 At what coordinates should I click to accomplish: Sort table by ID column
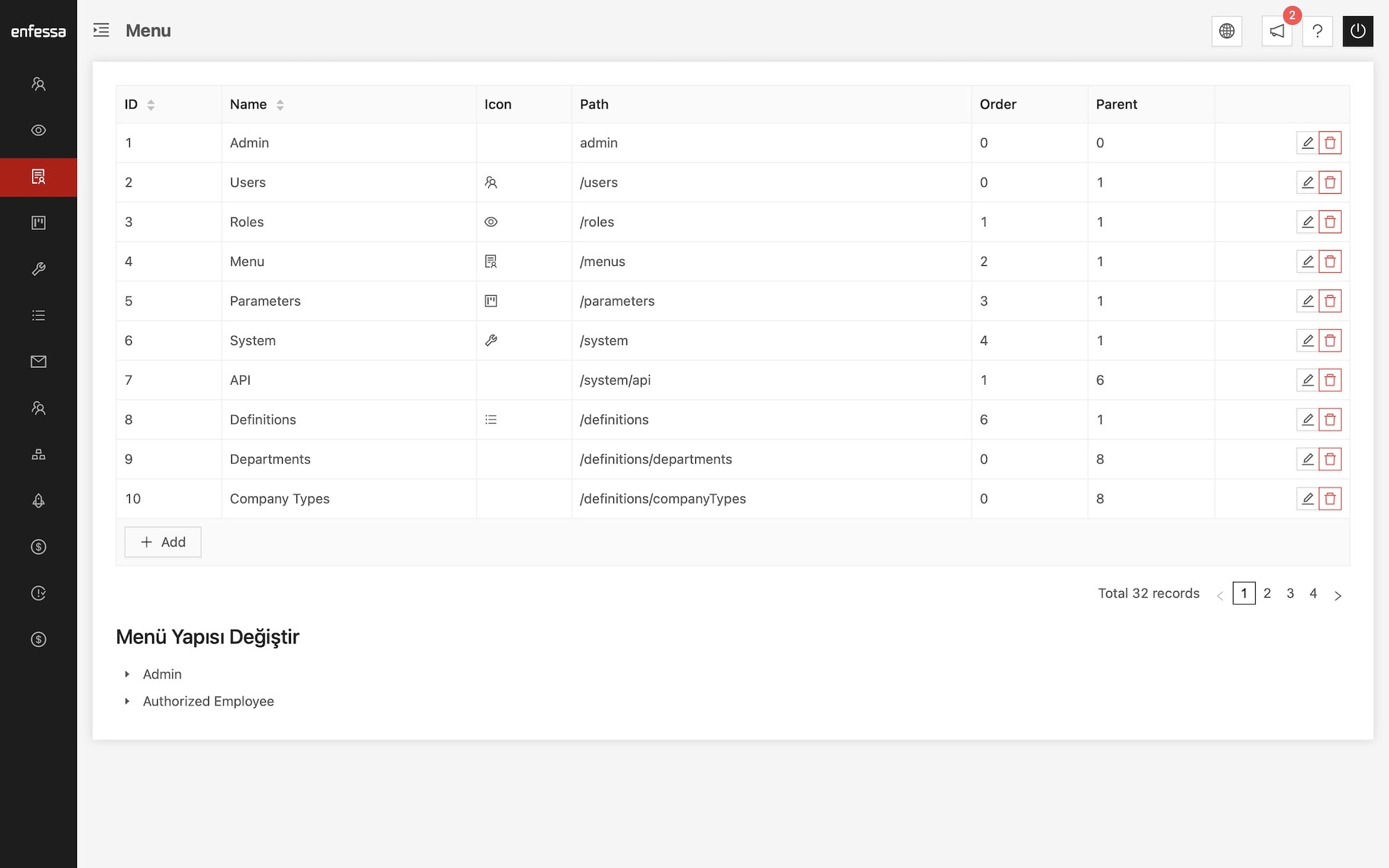pyautogui.click(x=151, y=105)
